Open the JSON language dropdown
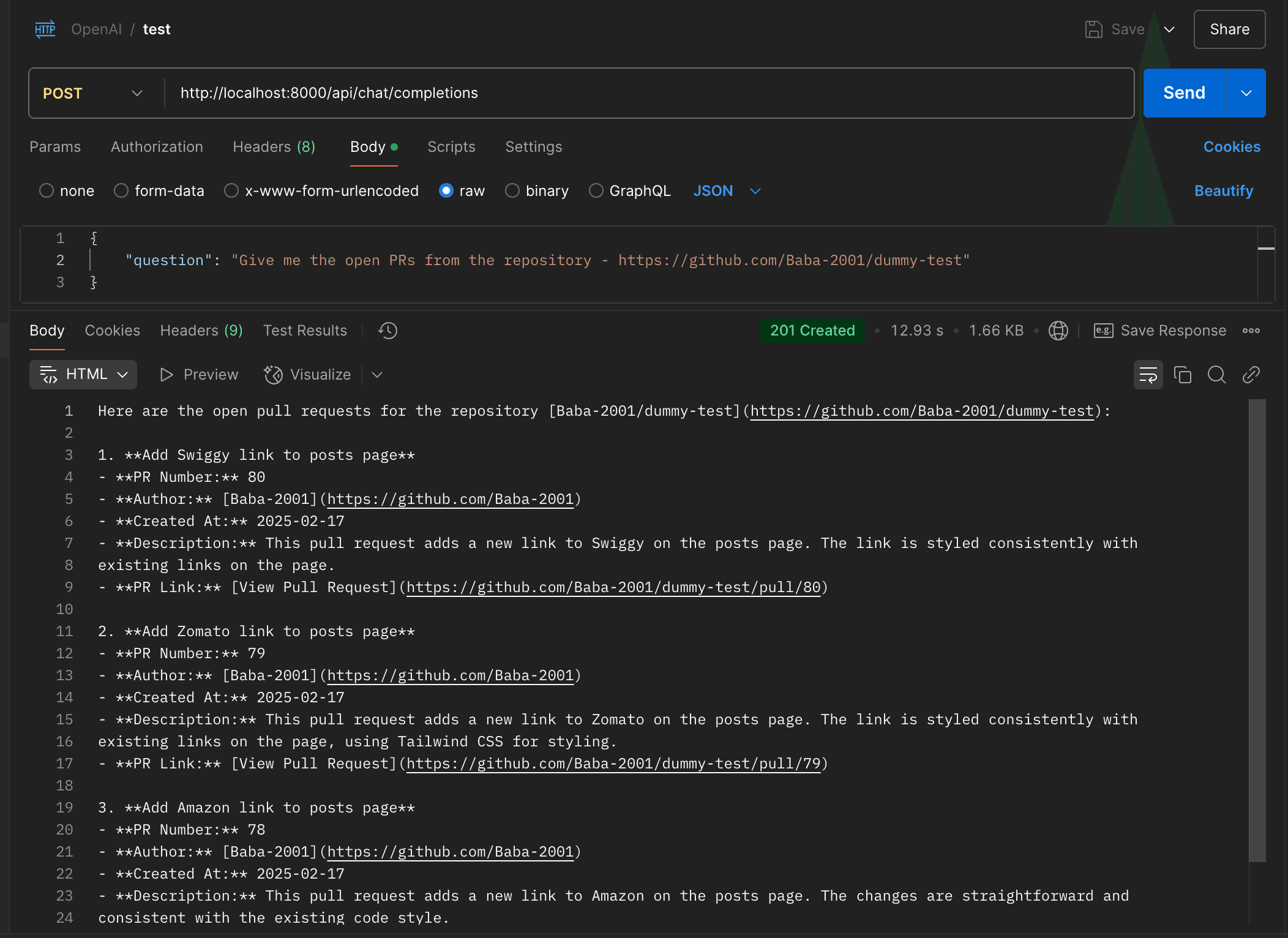Image resolution: width=1288 pixels, height=938 pixels. coord(726,190)
